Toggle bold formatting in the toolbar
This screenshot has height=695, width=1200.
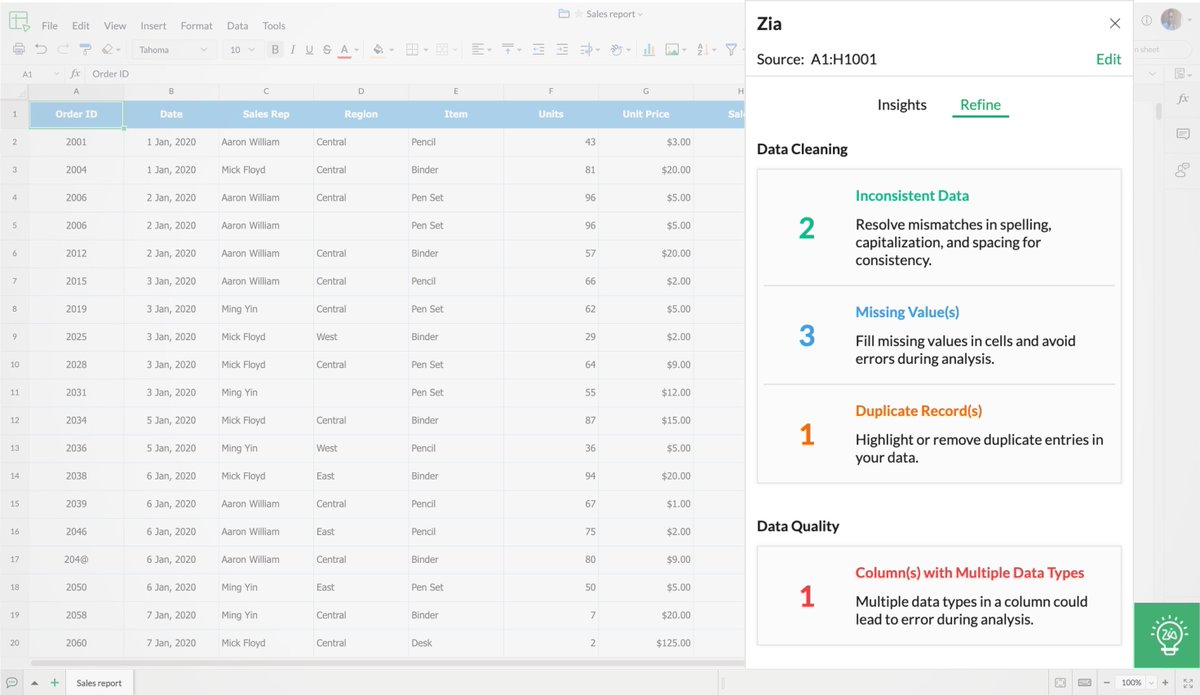pyautogui.click(x=275, y=49)
